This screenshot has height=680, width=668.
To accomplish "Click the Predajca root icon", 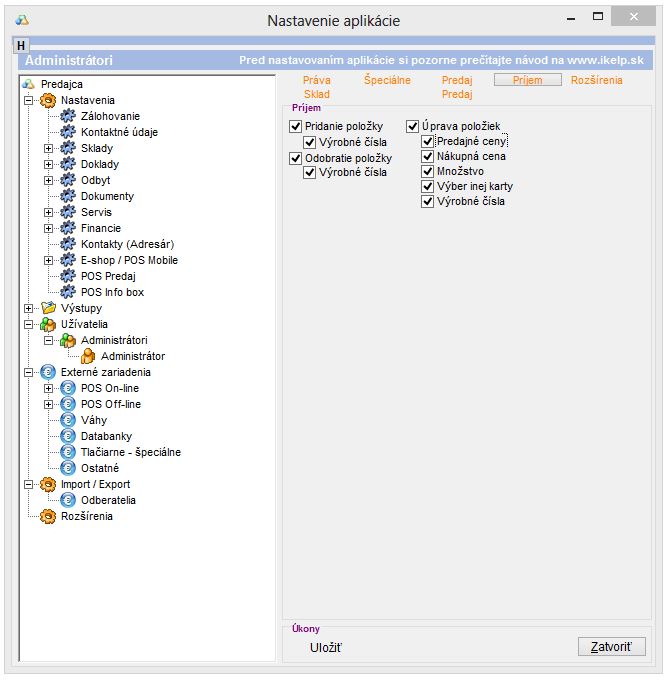I will [x=29, y=84].
